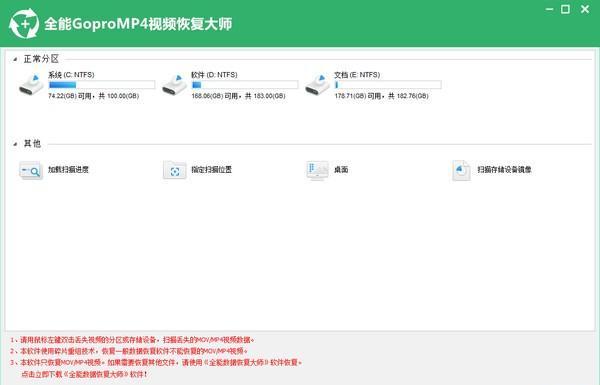The height and width of the screenshot is (385, 600).
Task: Select the 文档 (E: NTFS) drive icon
Action: (x=318, y=85)
